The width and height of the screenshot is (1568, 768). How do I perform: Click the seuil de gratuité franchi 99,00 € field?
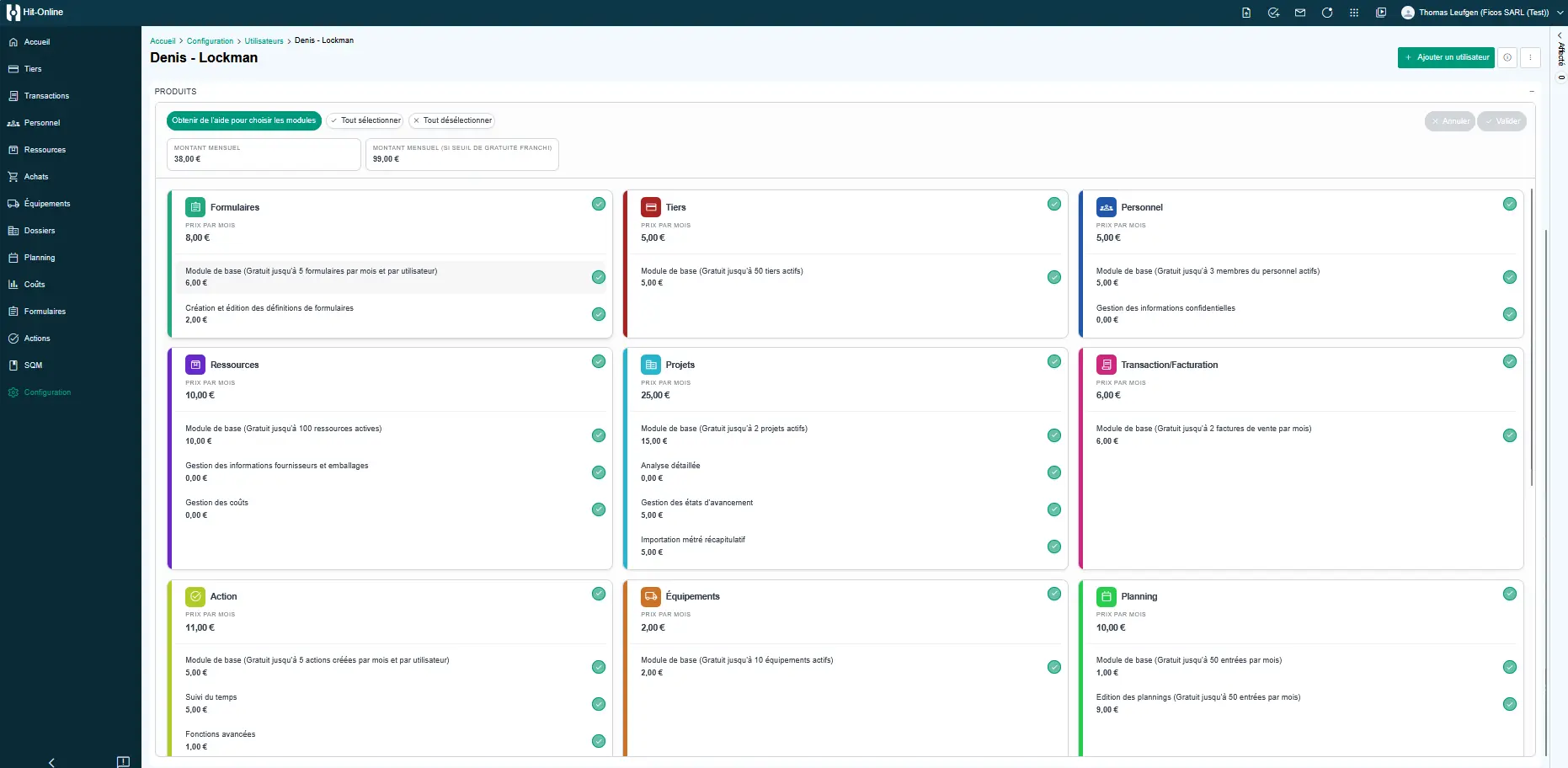click(462, 154)
